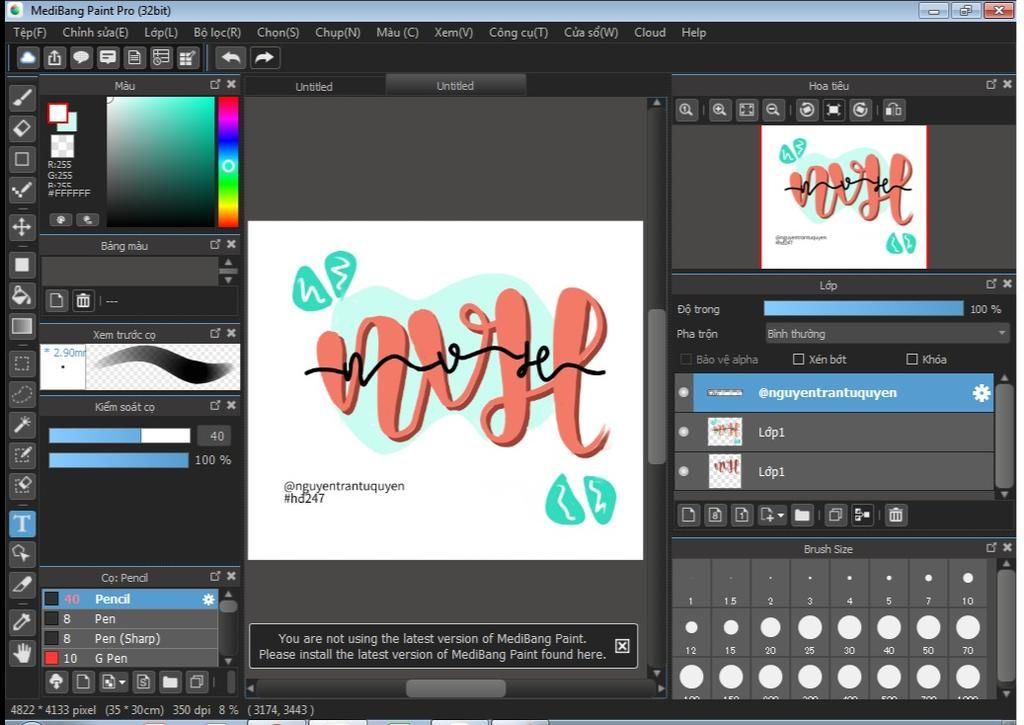Enable Khóa lock checkbox

(x=912, y=359)
